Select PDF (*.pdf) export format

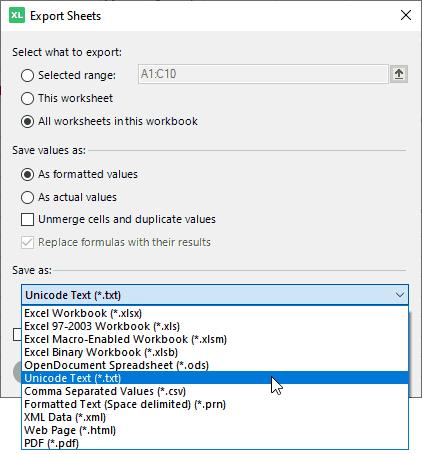pos(215,443)
